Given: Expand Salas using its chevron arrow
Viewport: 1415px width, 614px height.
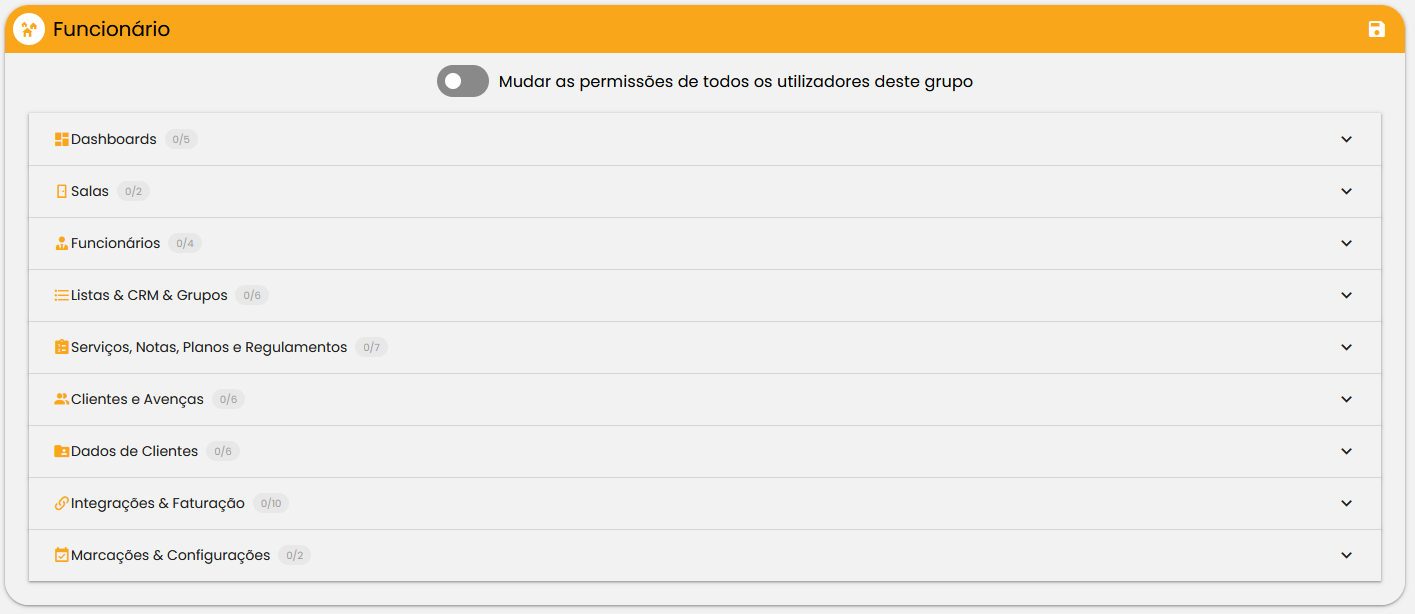Looking at the screenshot, I should coord(1346,191).
